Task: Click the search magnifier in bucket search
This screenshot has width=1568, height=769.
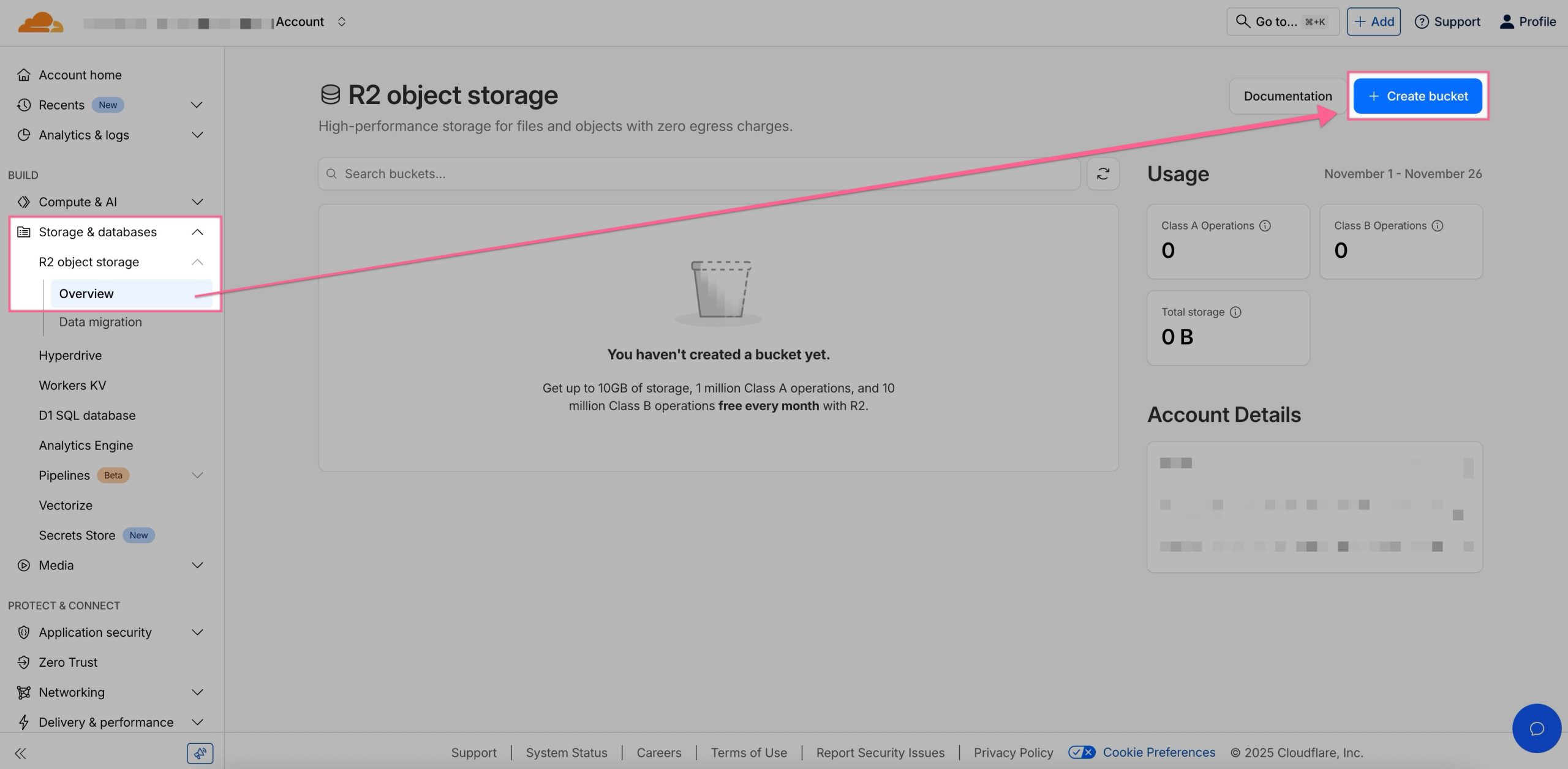Action: pos(331,174)
